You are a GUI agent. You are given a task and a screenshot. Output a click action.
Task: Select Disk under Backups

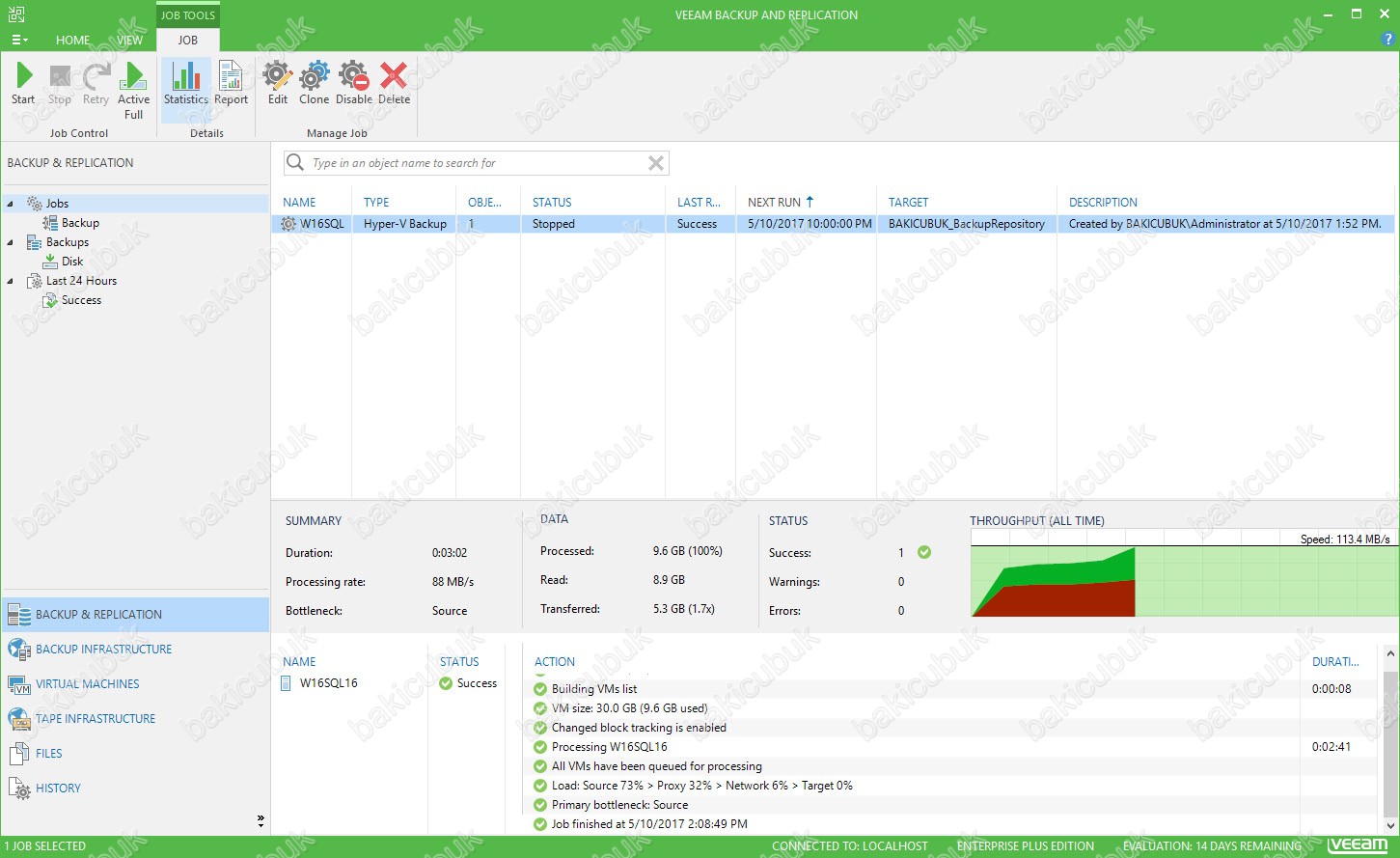[x=72, y=262]
